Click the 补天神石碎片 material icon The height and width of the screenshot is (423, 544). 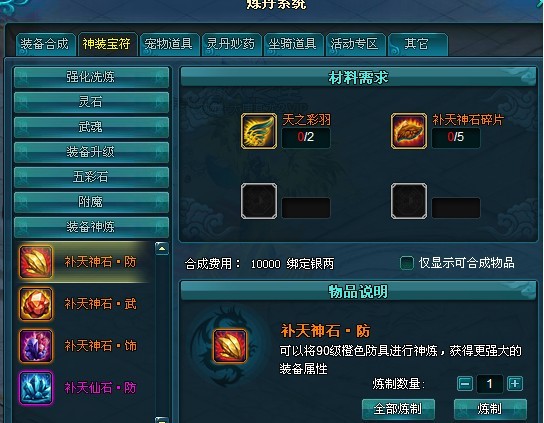coord(409,131)
